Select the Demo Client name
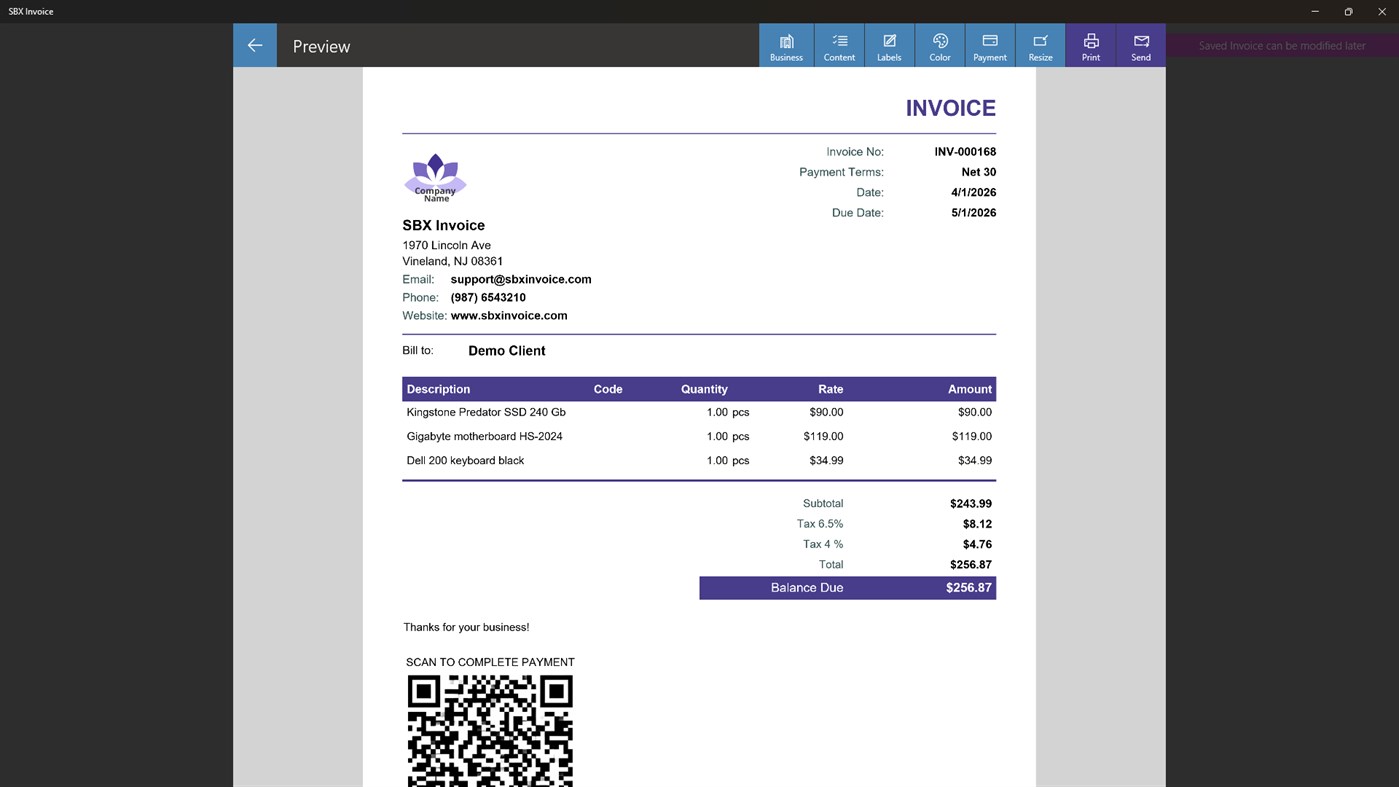Viewport: 1399px width, 787px height. click(506, 350)
